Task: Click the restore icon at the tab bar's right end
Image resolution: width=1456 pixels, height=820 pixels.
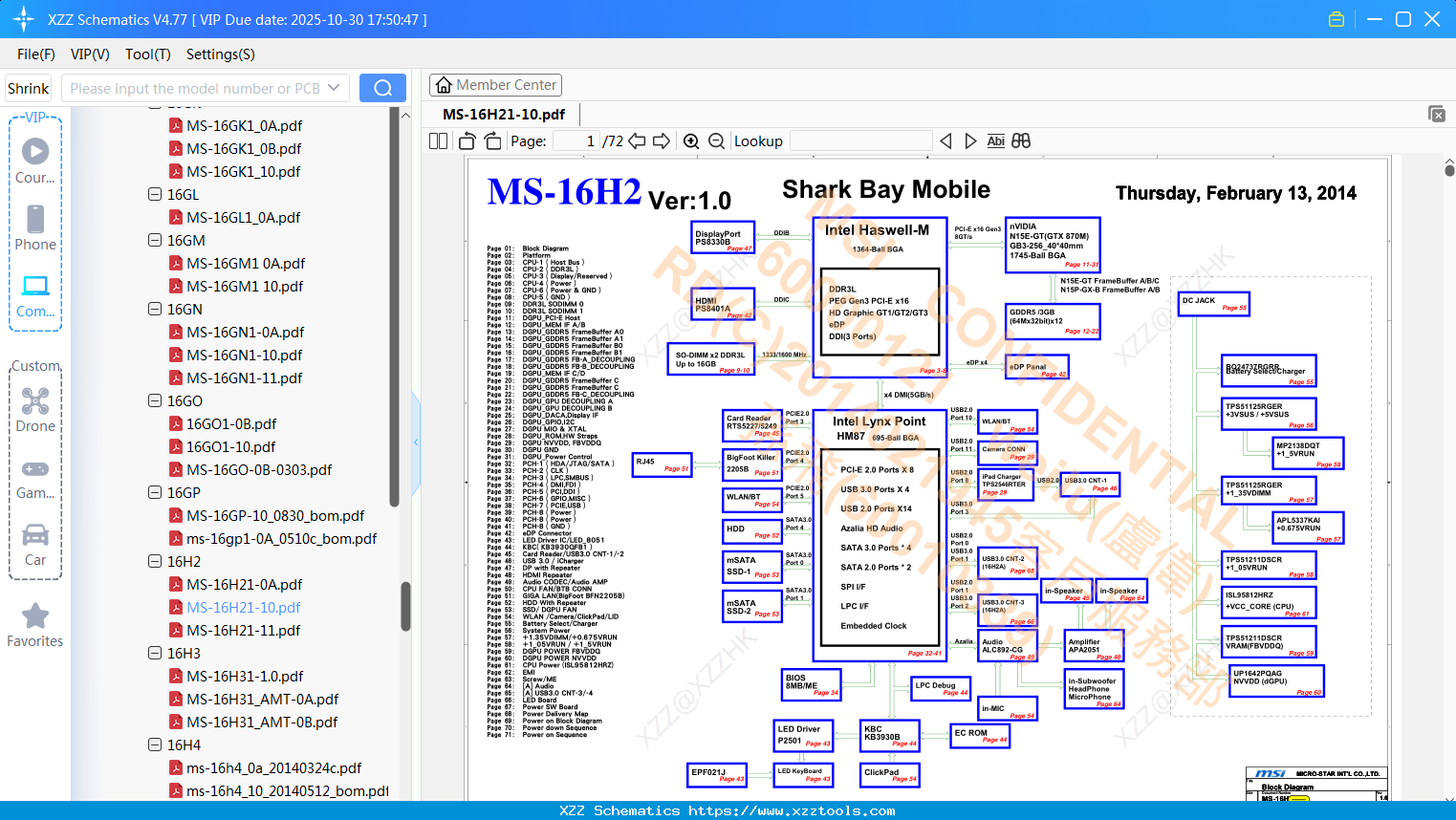Action: (1437, 114)
